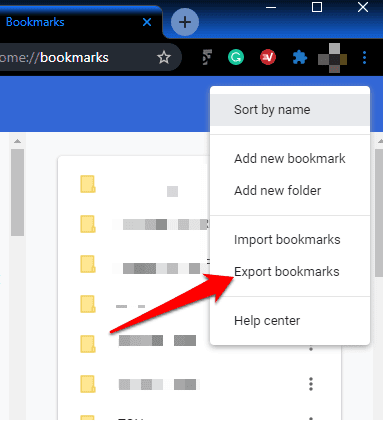Open the Extensions puzzle piece menu
This screenshot has width=383, height=423.
tap(300, 58)
